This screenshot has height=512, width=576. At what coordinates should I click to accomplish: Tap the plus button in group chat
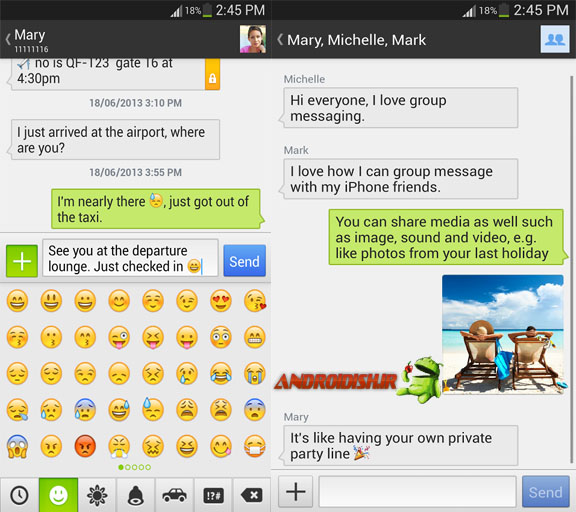pos(296,491)
